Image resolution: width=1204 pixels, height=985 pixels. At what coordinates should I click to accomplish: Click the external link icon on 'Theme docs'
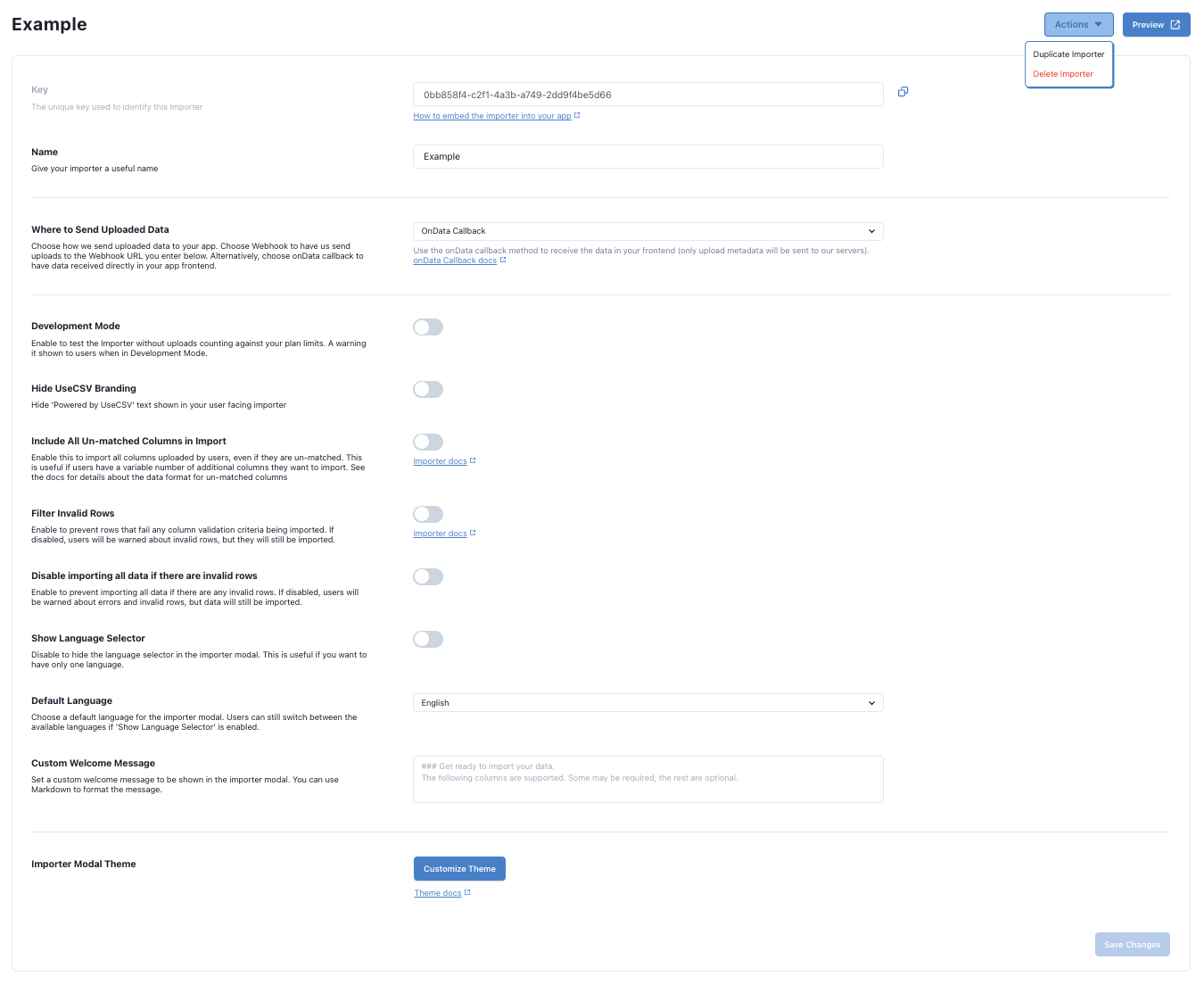pyautogui.click(x=466, y=892)
